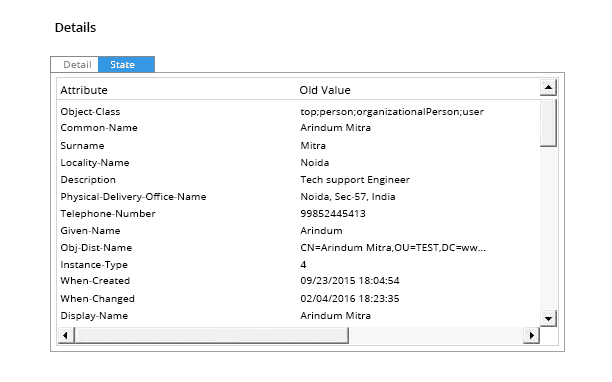The height and width of the screenshot is (382, 612).
Task: Select the Instance-Type attribute
Action: [x=94, y=265]
